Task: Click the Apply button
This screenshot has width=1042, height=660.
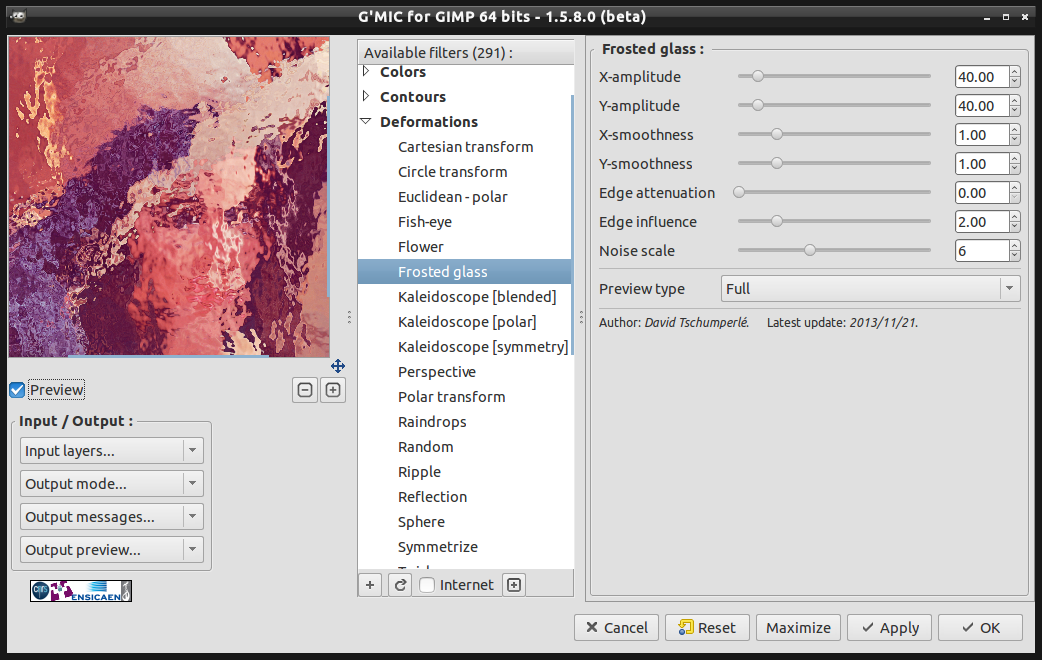Action: [889, 627]
